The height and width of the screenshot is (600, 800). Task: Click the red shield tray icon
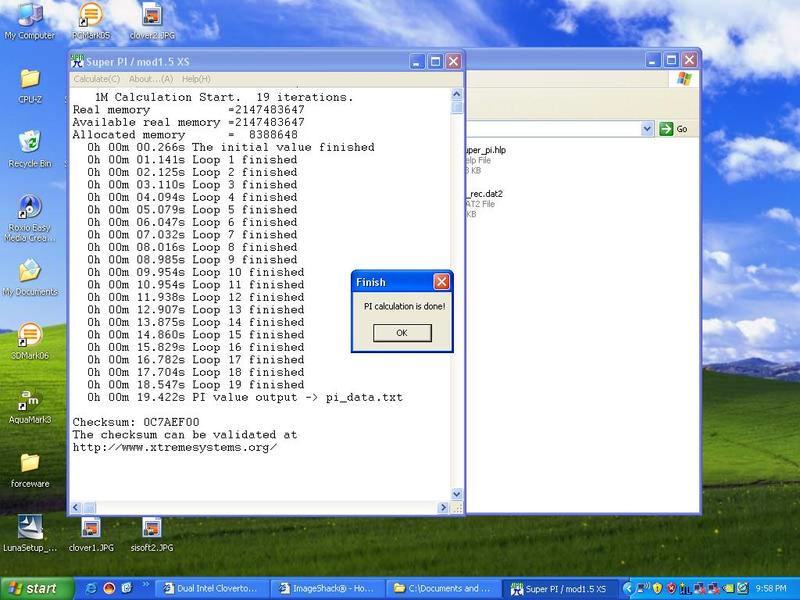[671, 588]
